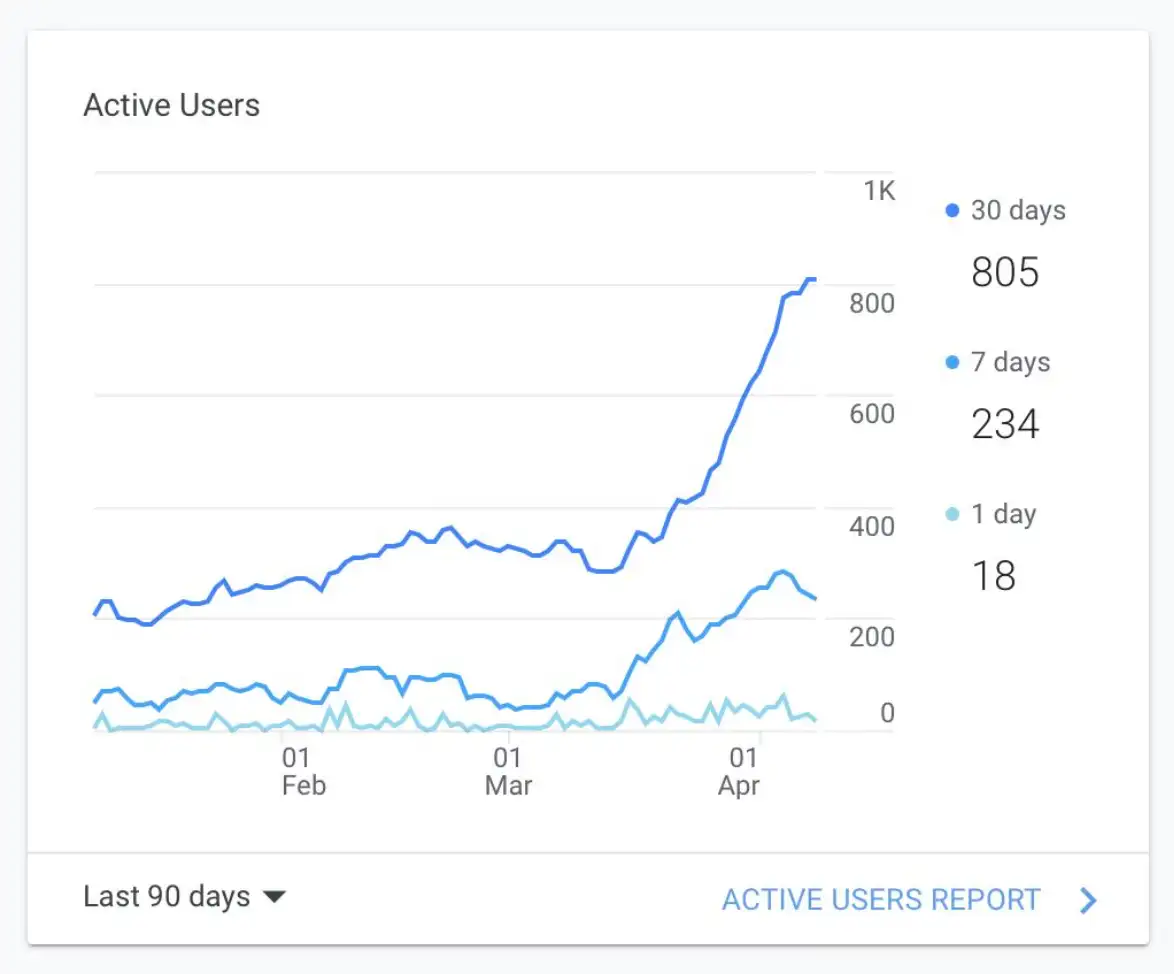Click the right chevron beside Active Users Report
Image resolution: width=1174 pixels, height=974 pixels.
[x=1089, y=900]
